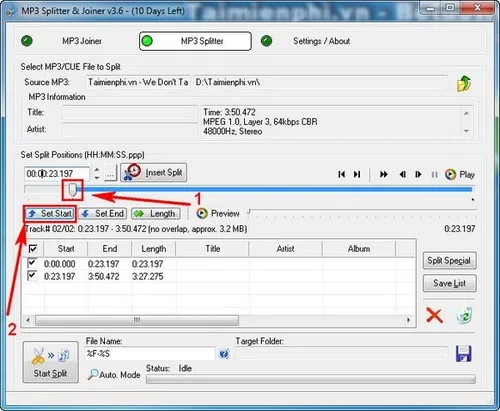Uncheck the track ending at 3:50.472
Screen dimensions: 500x411
pyautogui.click(x=32, y=276)
